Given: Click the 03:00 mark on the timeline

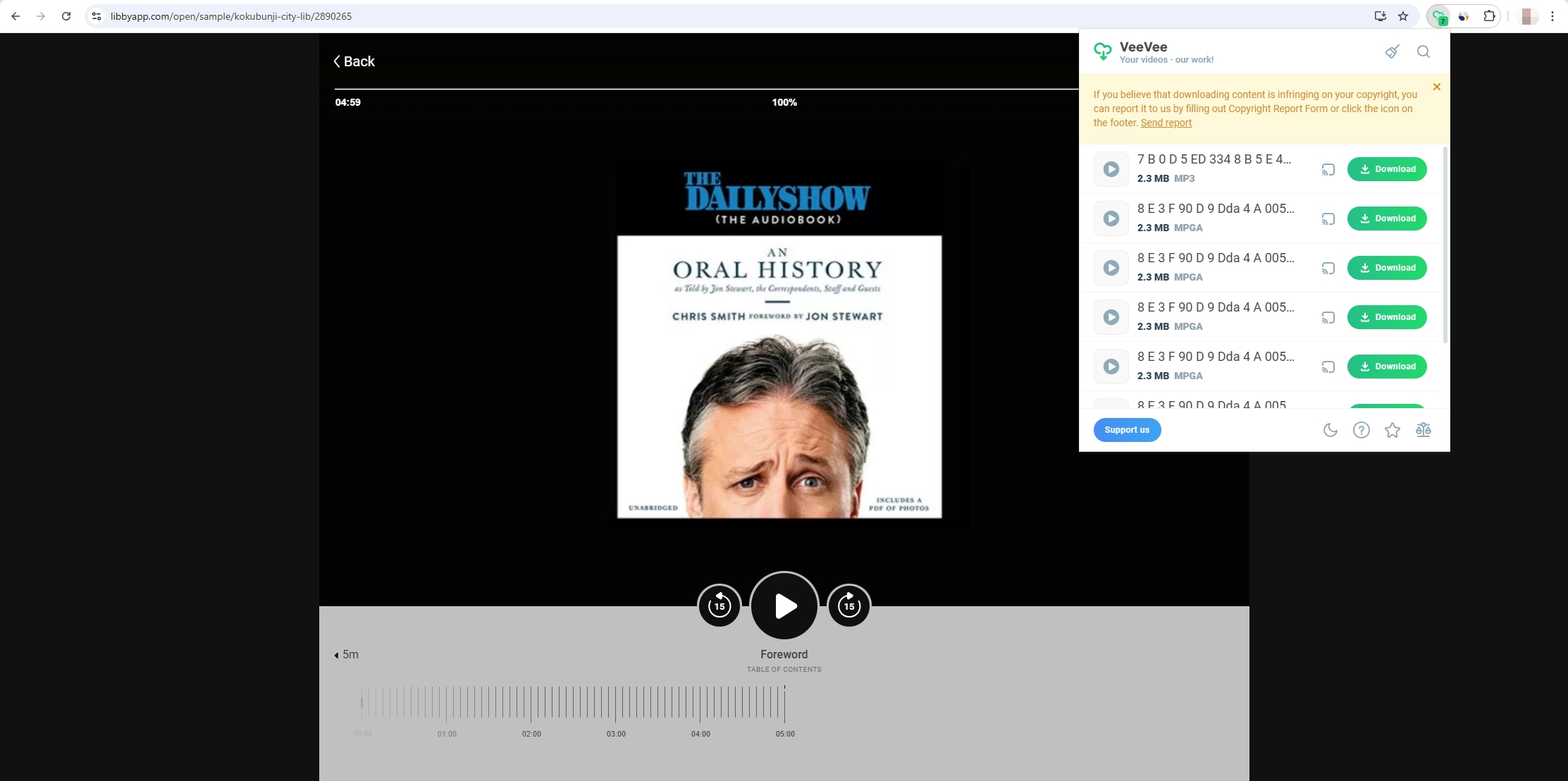Looking at the screenshot, I should (616, 734).
